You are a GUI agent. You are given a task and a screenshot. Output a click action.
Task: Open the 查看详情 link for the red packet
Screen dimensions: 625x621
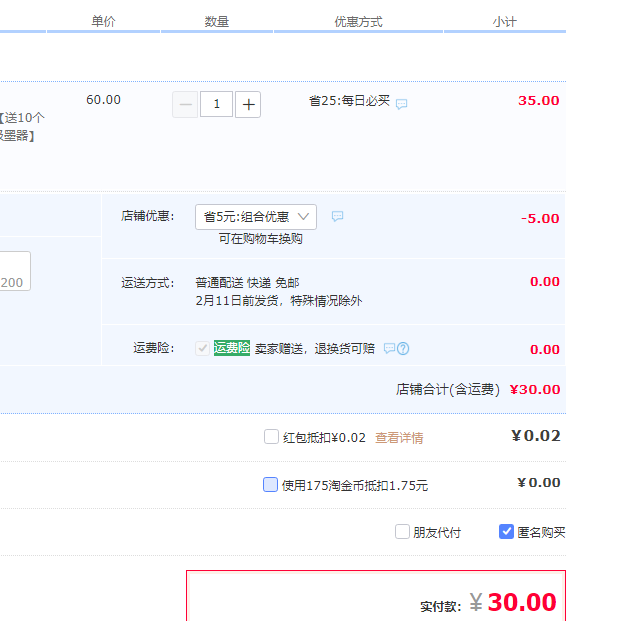point(399,438)
